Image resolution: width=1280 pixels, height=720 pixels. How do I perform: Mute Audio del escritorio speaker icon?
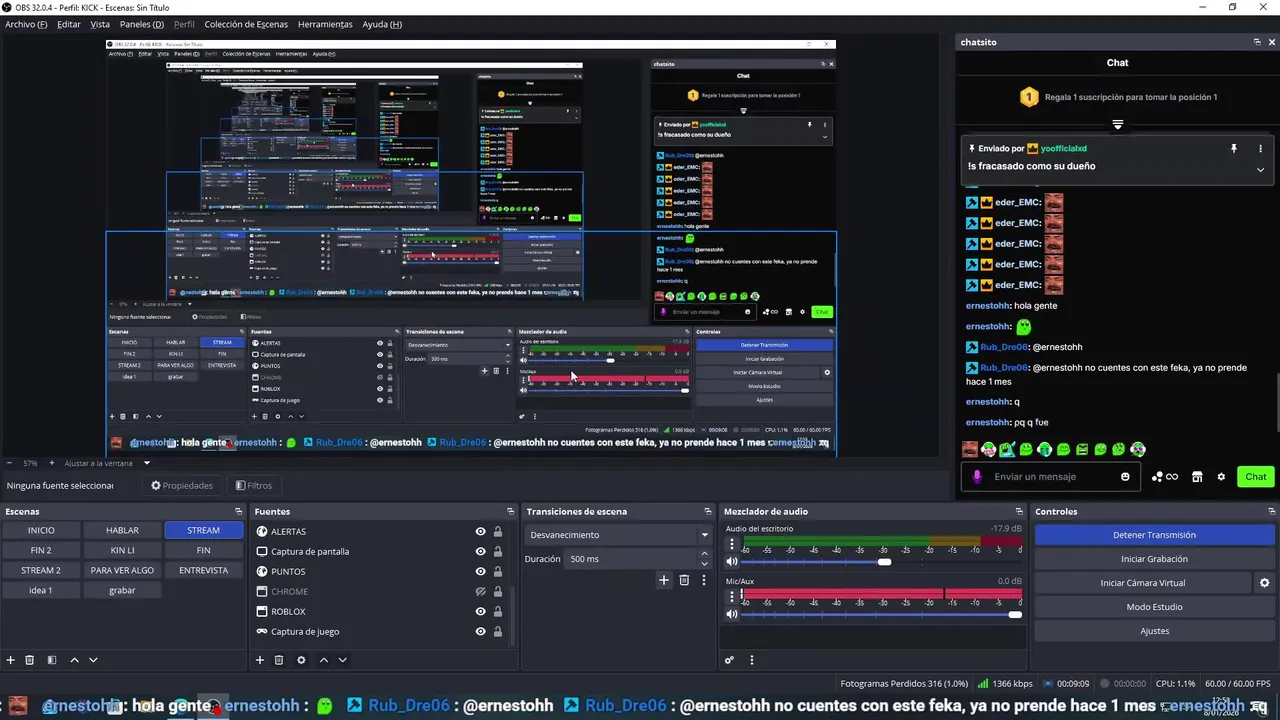coord(732,562)
